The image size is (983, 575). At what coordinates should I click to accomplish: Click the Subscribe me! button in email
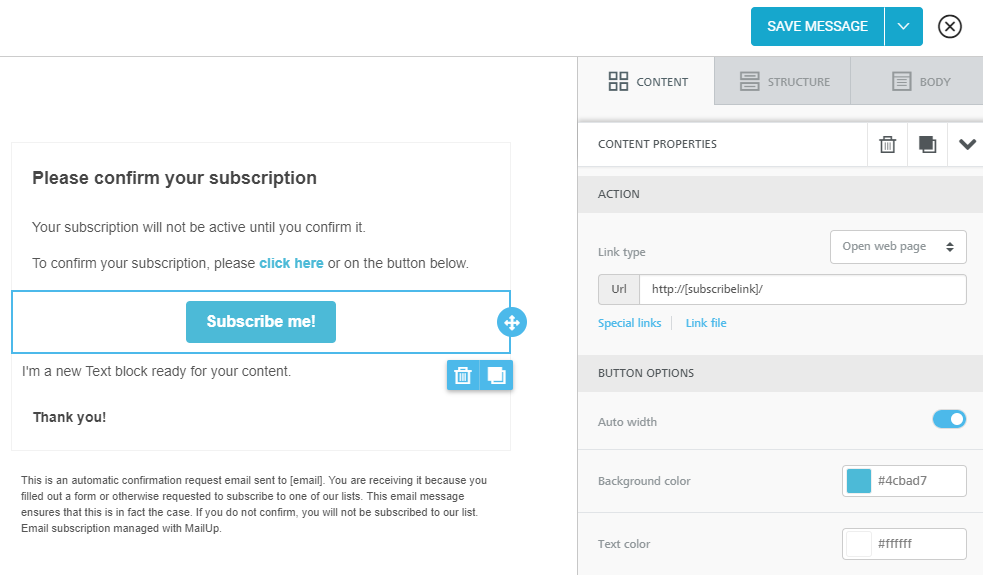(x=261, y=322)
